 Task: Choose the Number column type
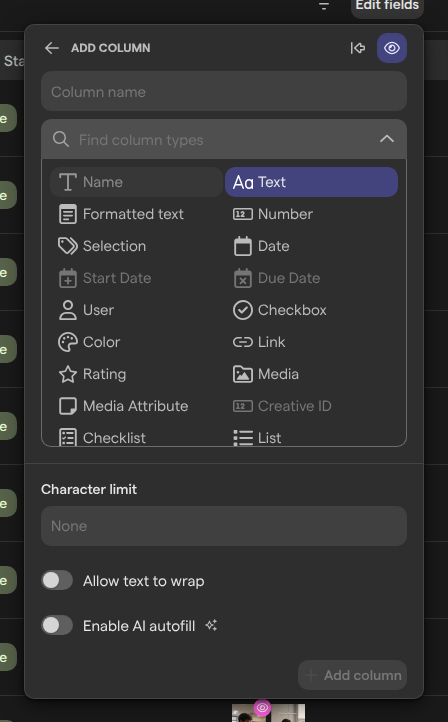click(311, 214)
